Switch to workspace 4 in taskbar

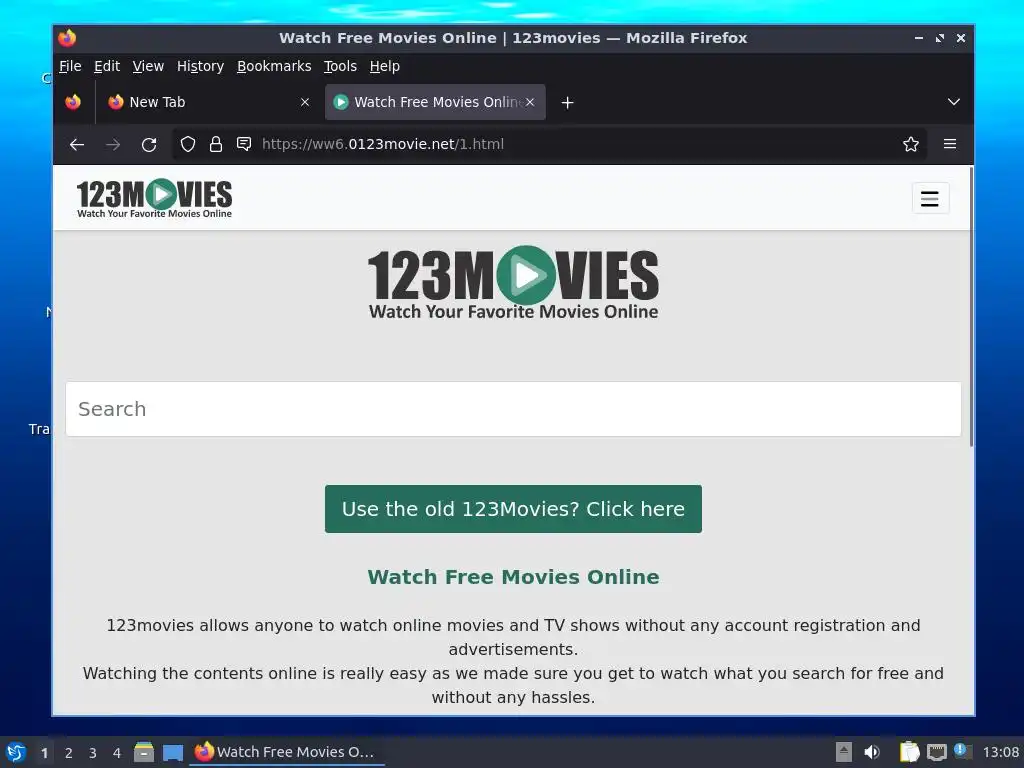pyautogui.click(x=117, y=753)
